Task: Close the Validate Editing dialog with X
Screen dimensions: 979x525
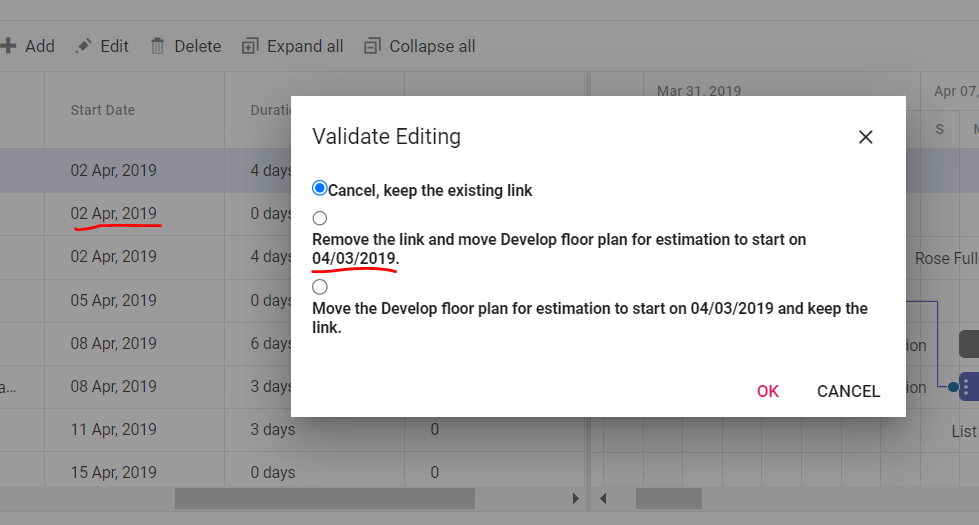Action: point(866,137)
